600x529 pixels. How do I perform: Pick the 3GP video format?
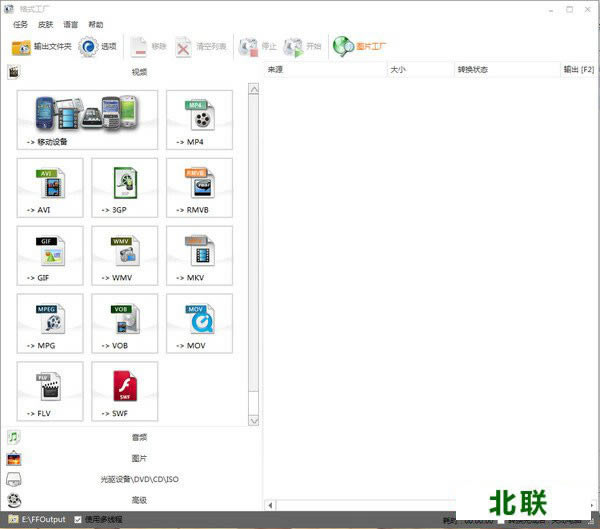pos(124,187)
